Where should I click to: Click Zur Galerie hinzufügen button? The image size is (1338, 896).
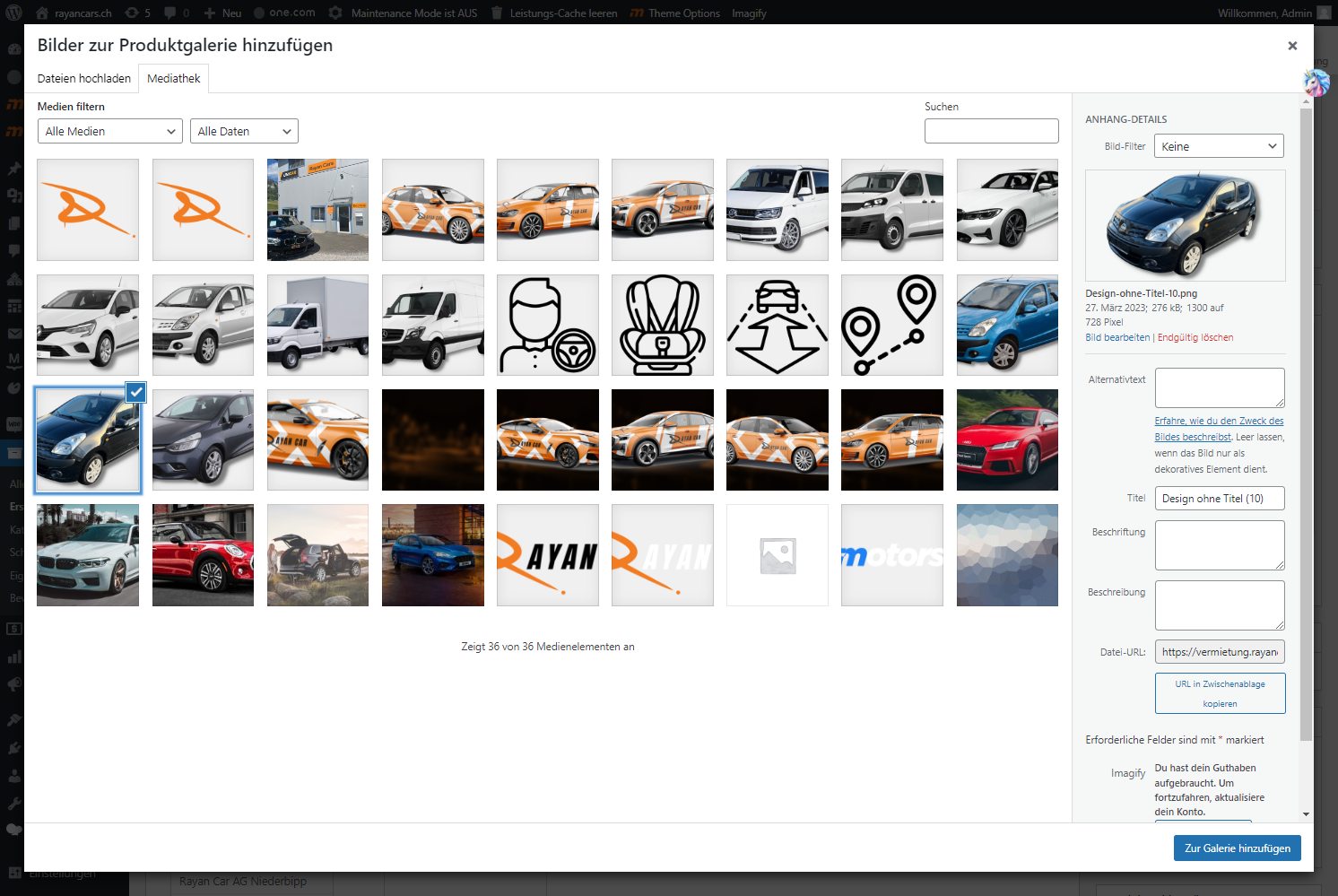click(1238, 848)
